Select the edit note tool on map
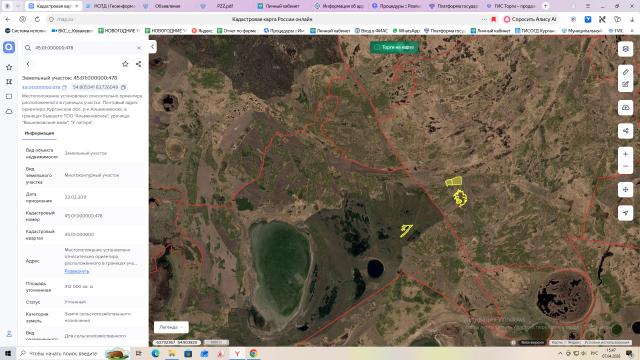The width and height of the screenshot is (640, 360). [x=625, y=84]
